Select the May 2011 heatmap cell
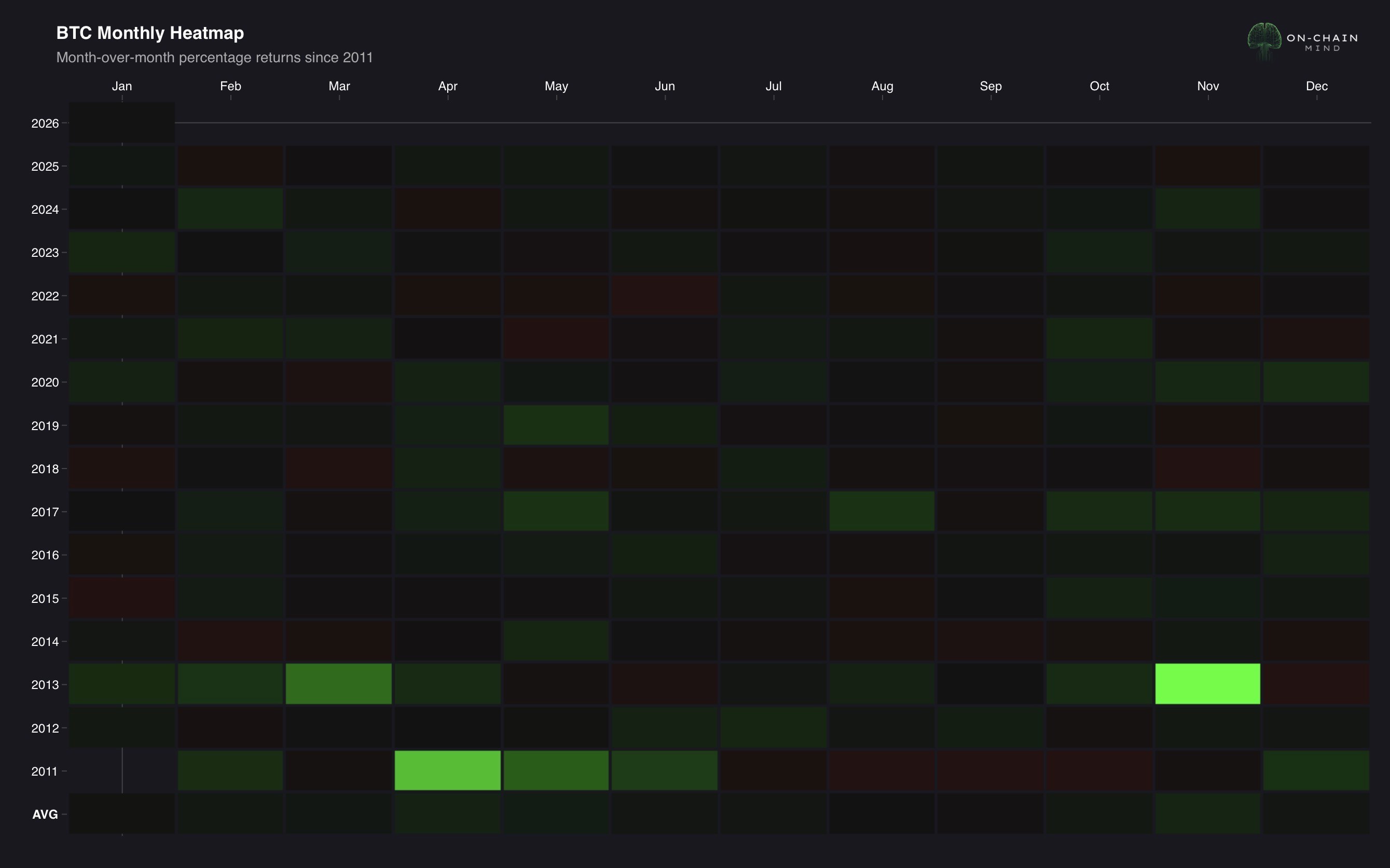This screenshot has height=868, width=1390. point(556,770)
